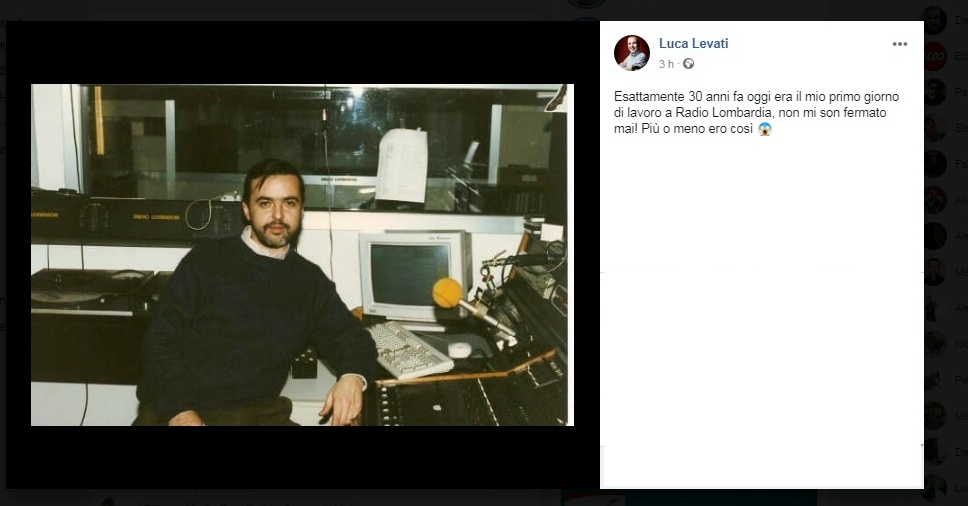Click the empty white area under the caption

[762, 309]
